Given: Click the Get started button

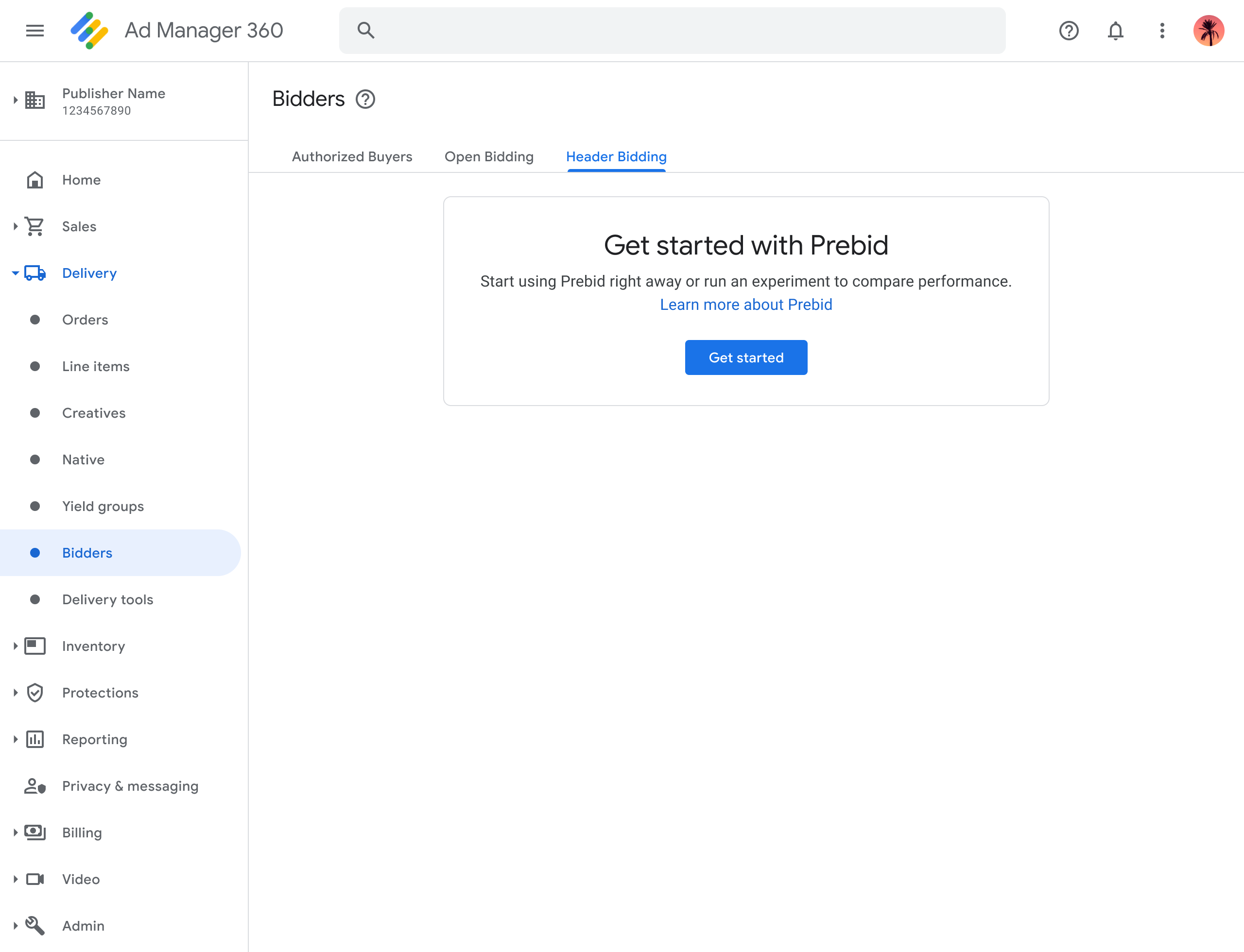Looking at the screenshot, I should tap(746, 357).
